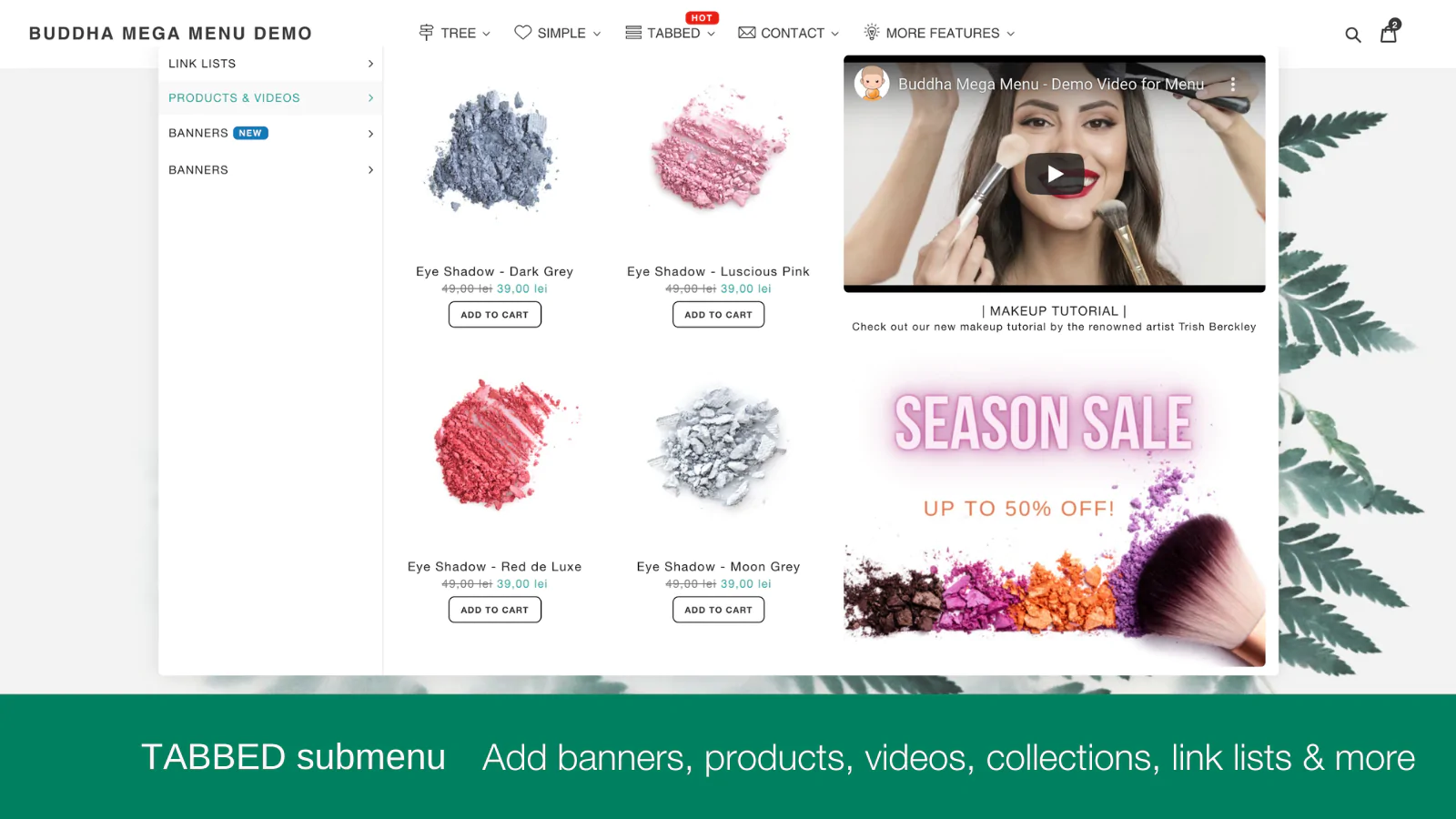Open Eye Shadow - Luscious Pink product link

pyautogui.click(x=718, y=271)
